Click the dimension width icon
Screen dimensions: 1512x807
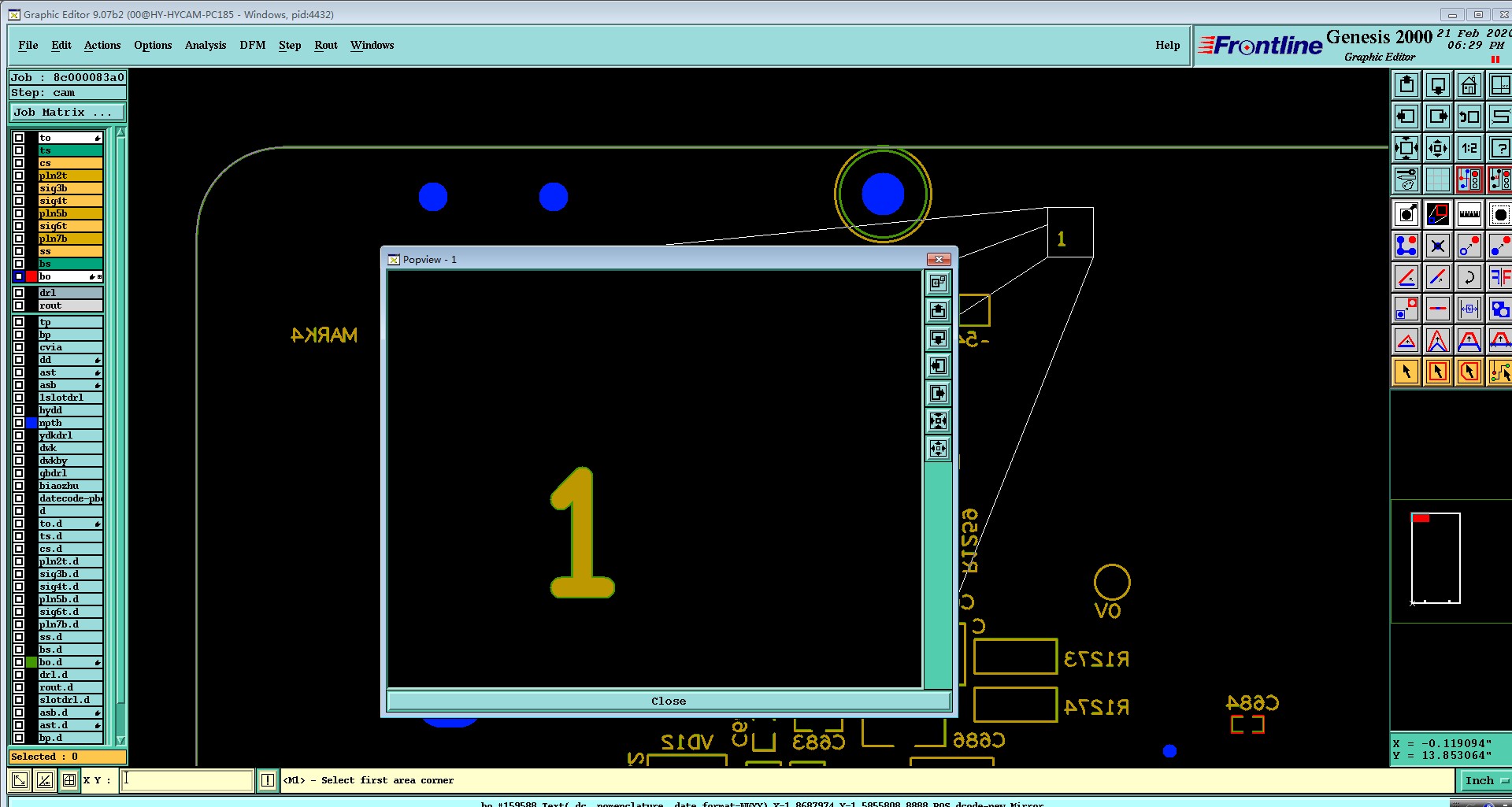[1469, 309]
